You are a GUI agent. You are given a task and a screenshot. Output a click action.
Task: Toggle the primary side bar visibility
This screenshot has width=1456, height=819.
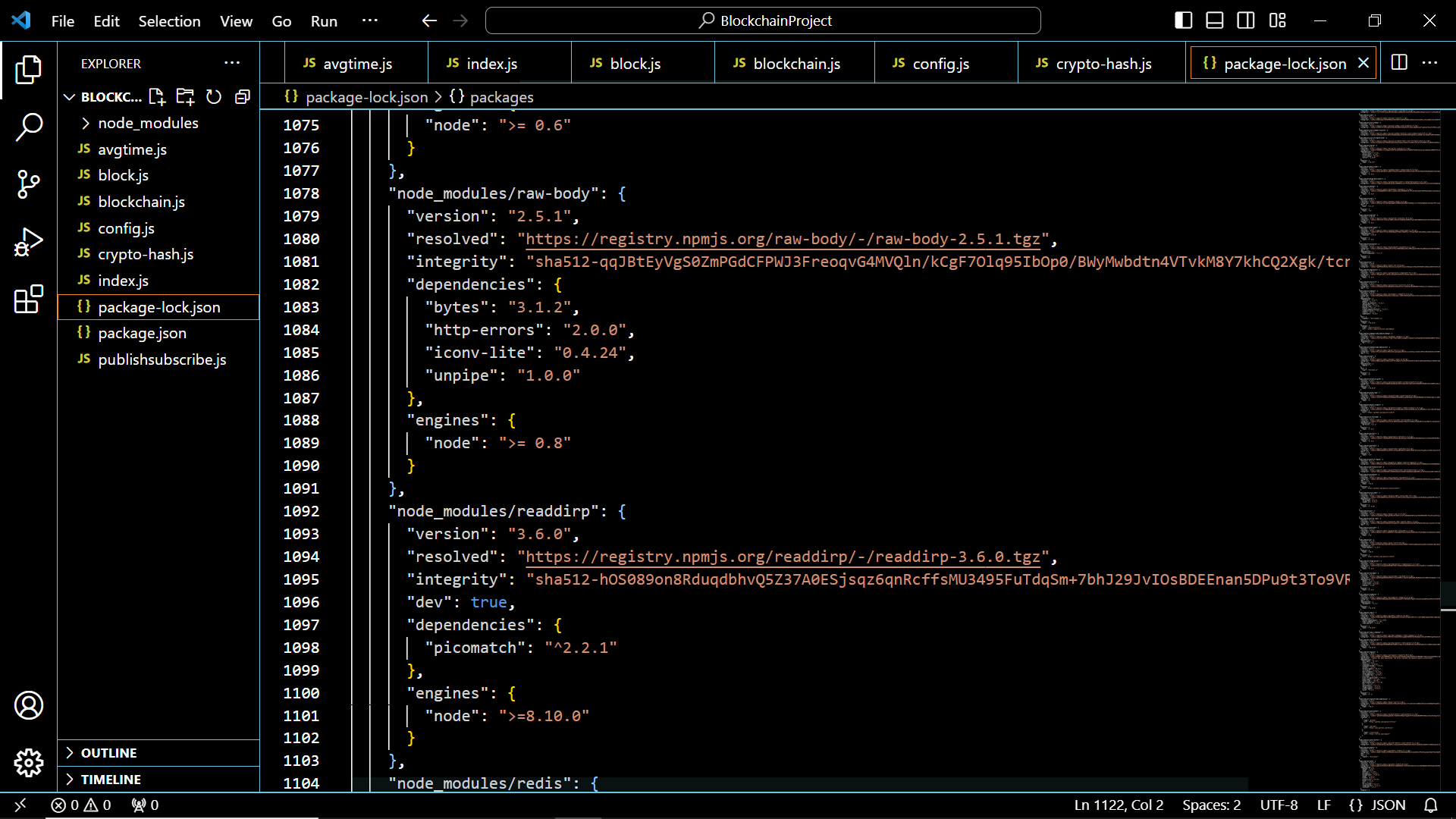[1183, 20]
